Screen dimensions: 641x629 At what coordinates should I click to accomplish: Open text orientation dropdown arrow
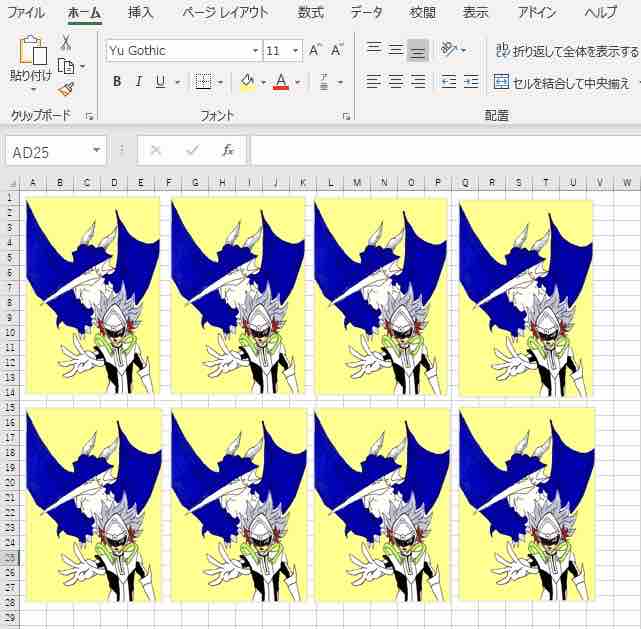point(464,50)
